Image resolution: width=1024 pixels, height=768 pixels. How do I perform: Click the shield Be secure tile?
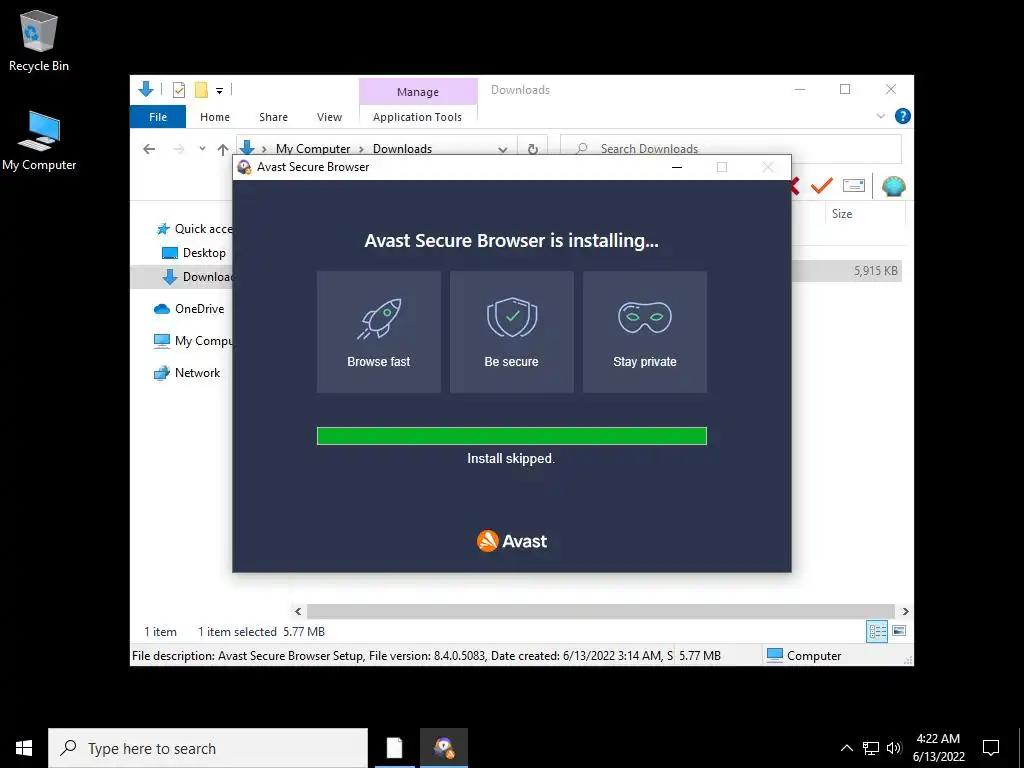[511, 332]
